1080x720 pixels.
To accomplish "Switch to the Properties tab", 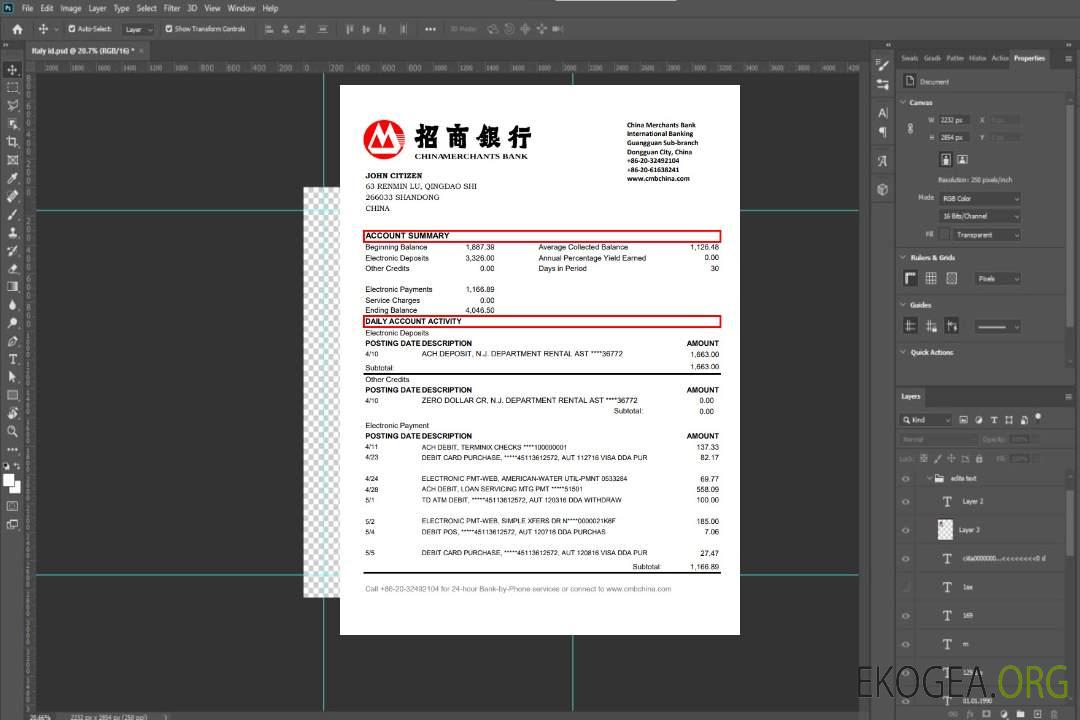I will coord(1029,59).
